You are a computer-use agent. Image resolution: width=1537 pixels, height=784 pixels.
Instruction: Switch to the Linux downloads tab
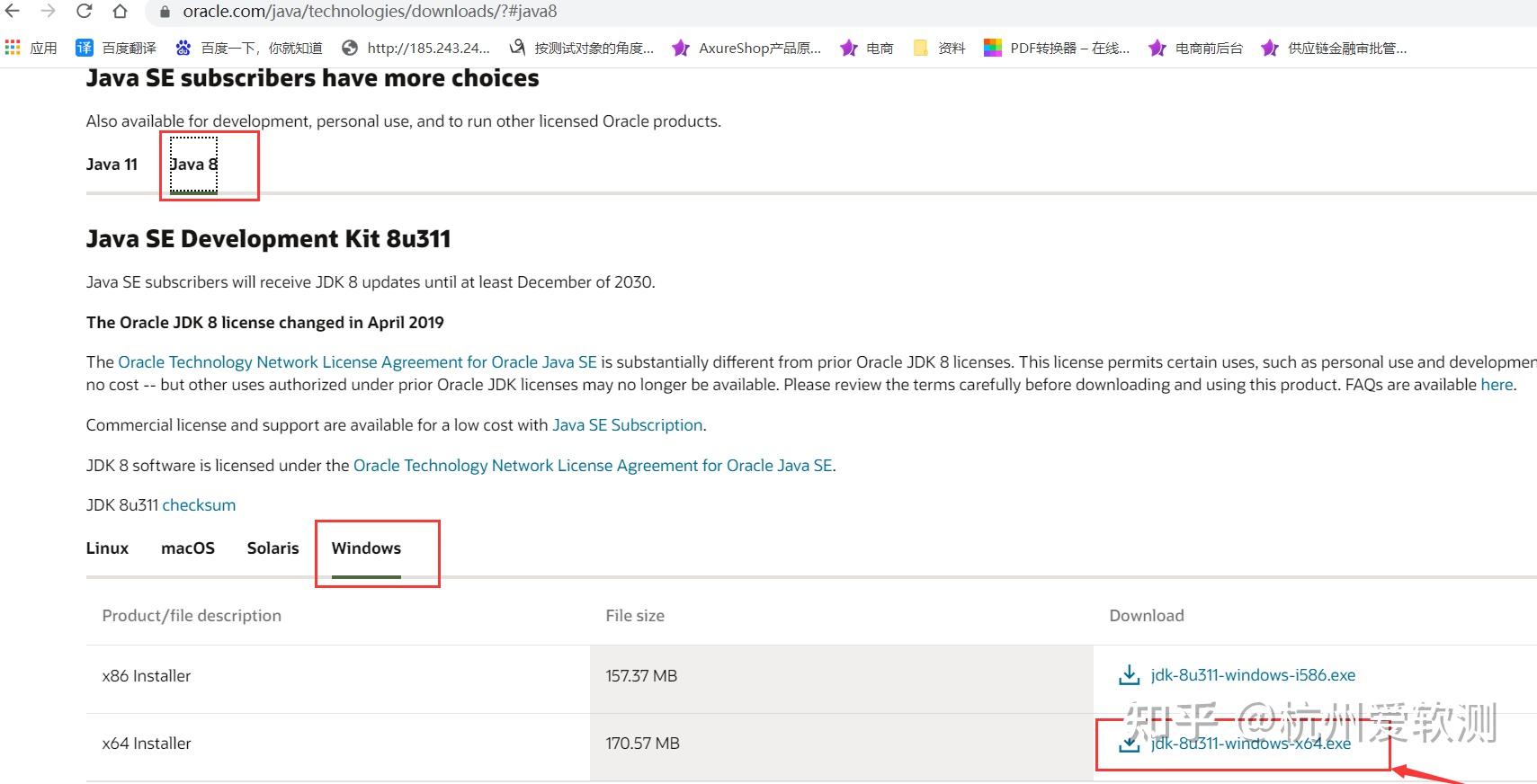point(107,548)
